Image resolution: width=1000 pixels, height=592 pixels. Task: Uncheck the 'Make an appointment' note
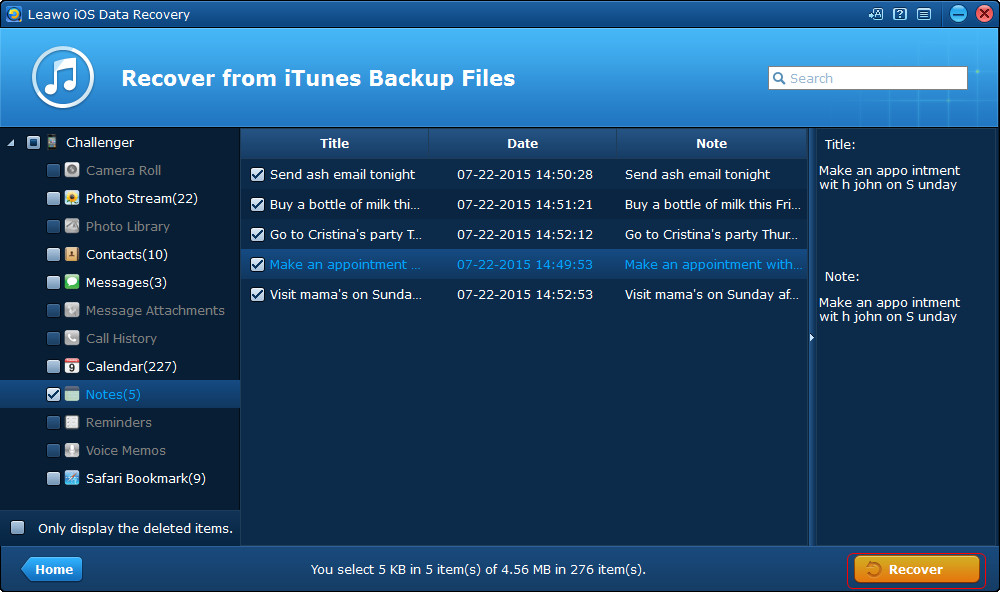click(258, 265)
